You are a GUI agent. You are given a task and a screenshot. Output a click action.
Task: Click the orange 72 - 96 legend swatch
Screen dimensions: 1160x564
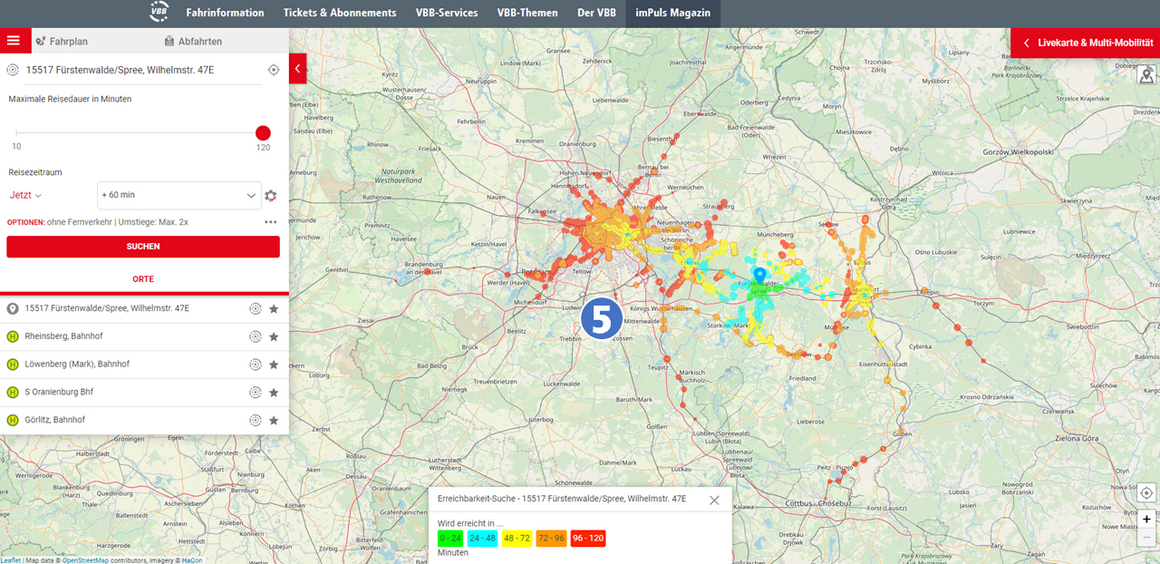pyautogui.click(x=553, y=538)
